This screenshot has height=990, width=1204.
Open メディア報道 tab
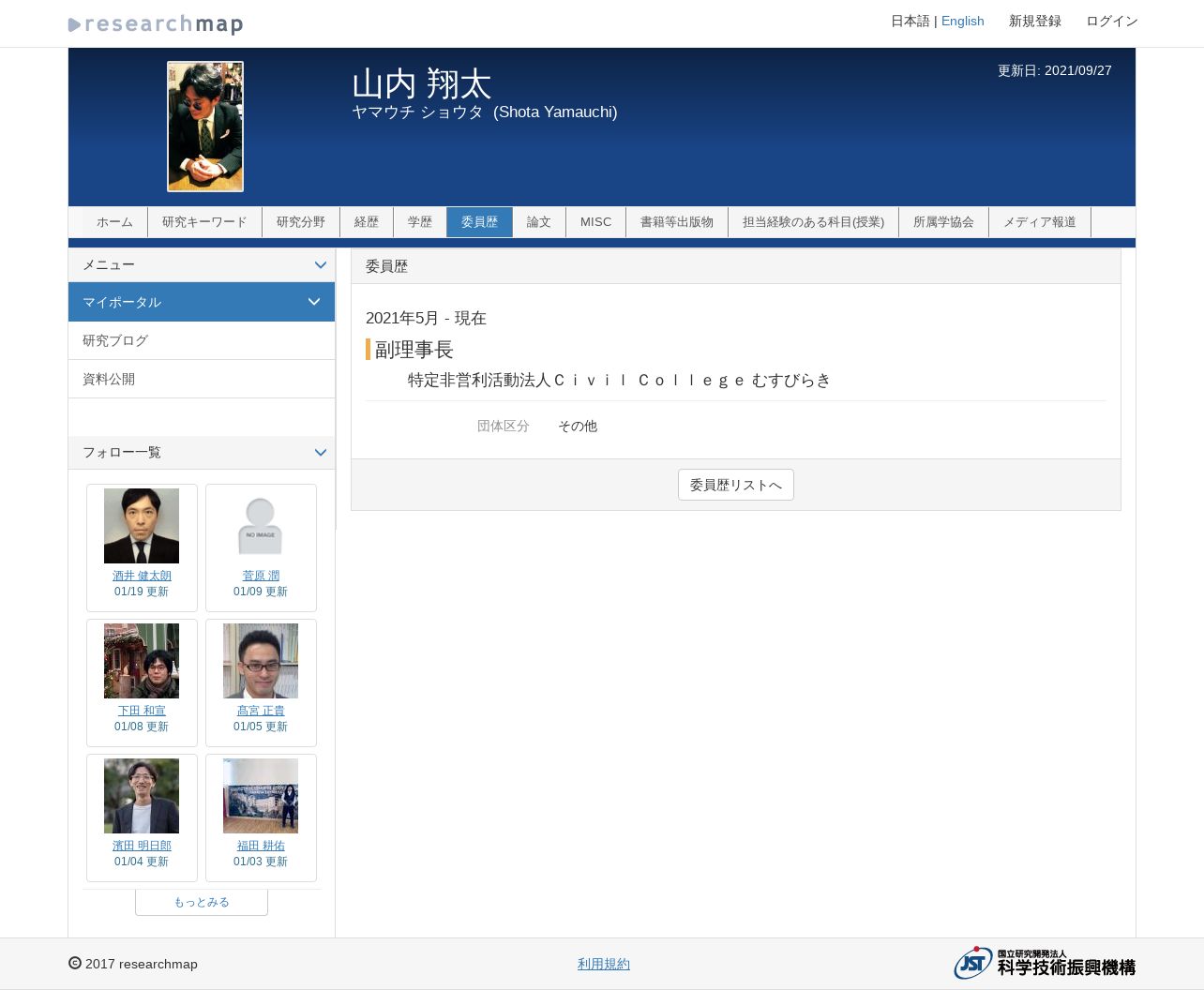[1040, 222]
